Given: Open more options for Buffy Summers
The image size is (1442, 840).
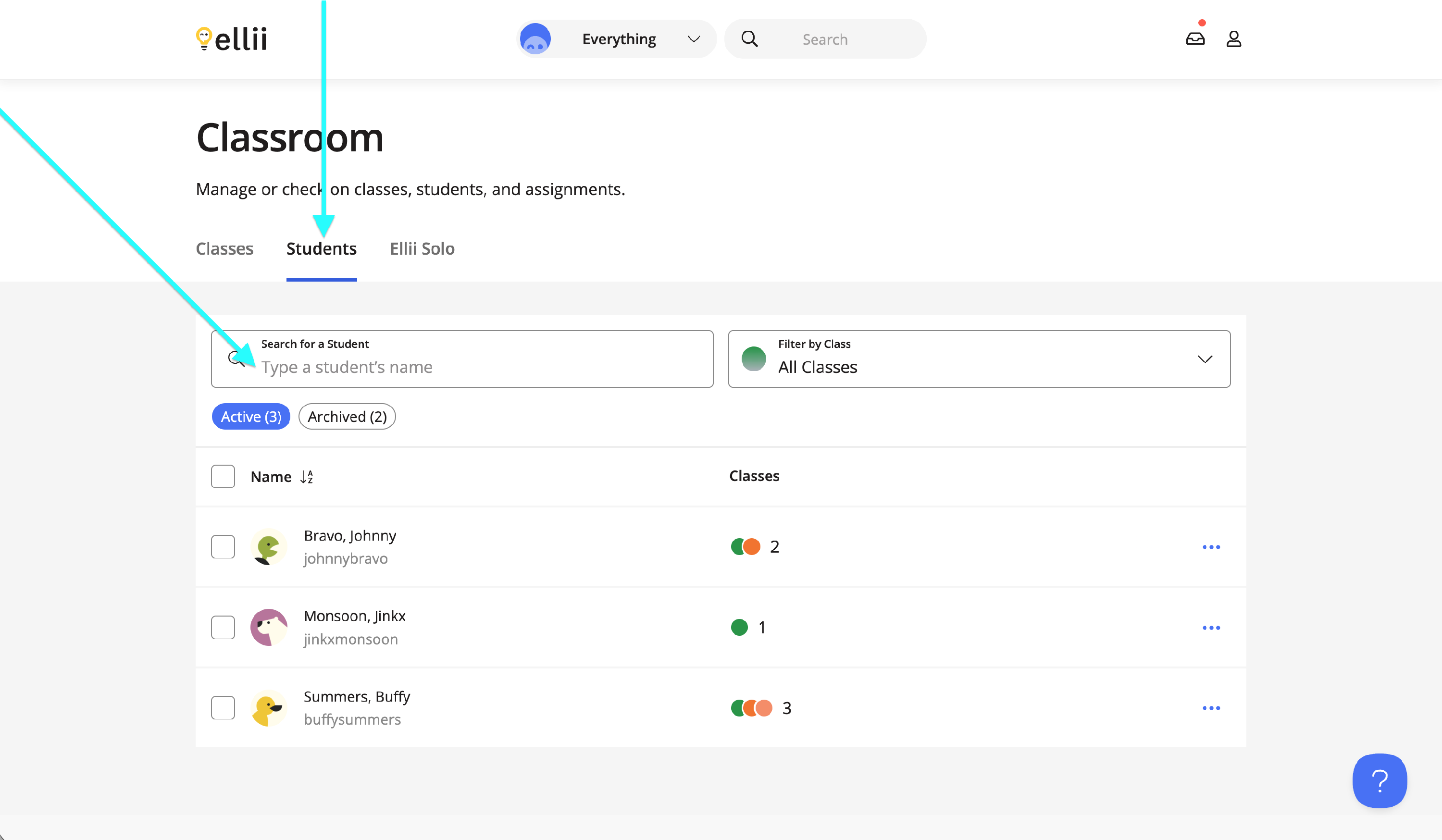Looking at the screenshot, I should pyautogui.click(x=1211, y=708).
